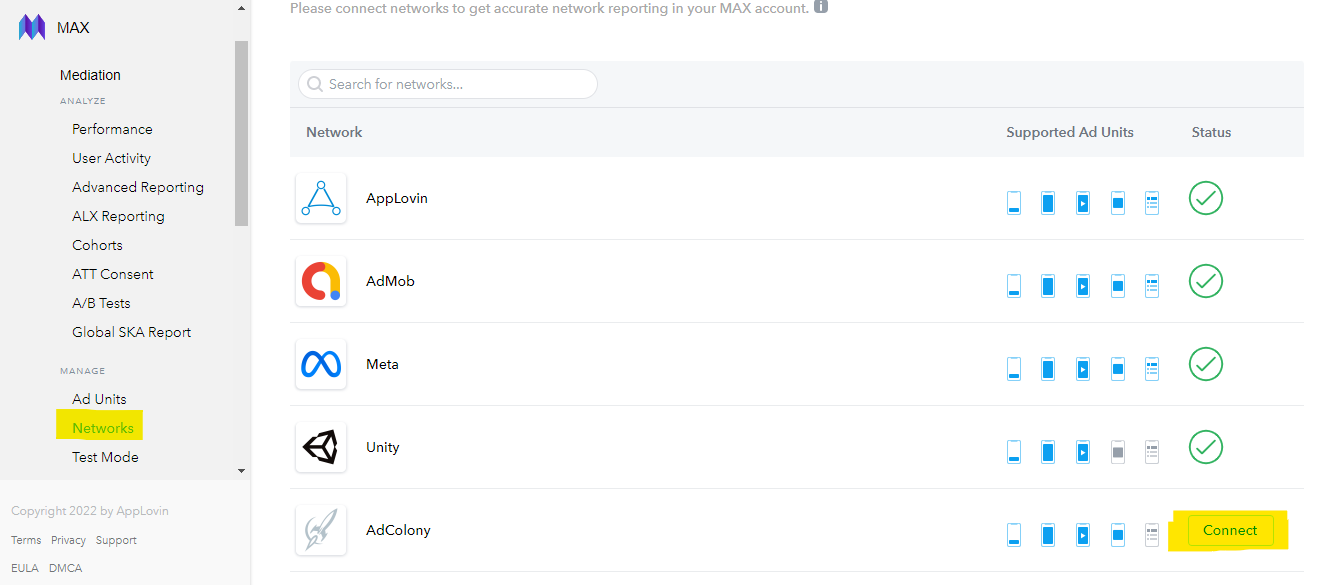Open the Privacy link
Viewport: 1336px width, 585px height.
click(x=68, y=540)
